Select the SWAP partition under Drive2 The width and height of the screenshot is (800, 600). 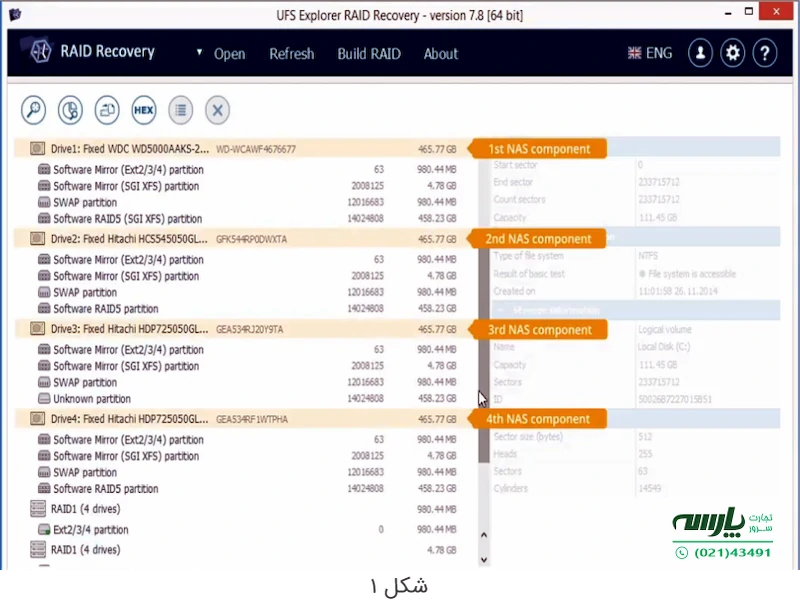247,292
